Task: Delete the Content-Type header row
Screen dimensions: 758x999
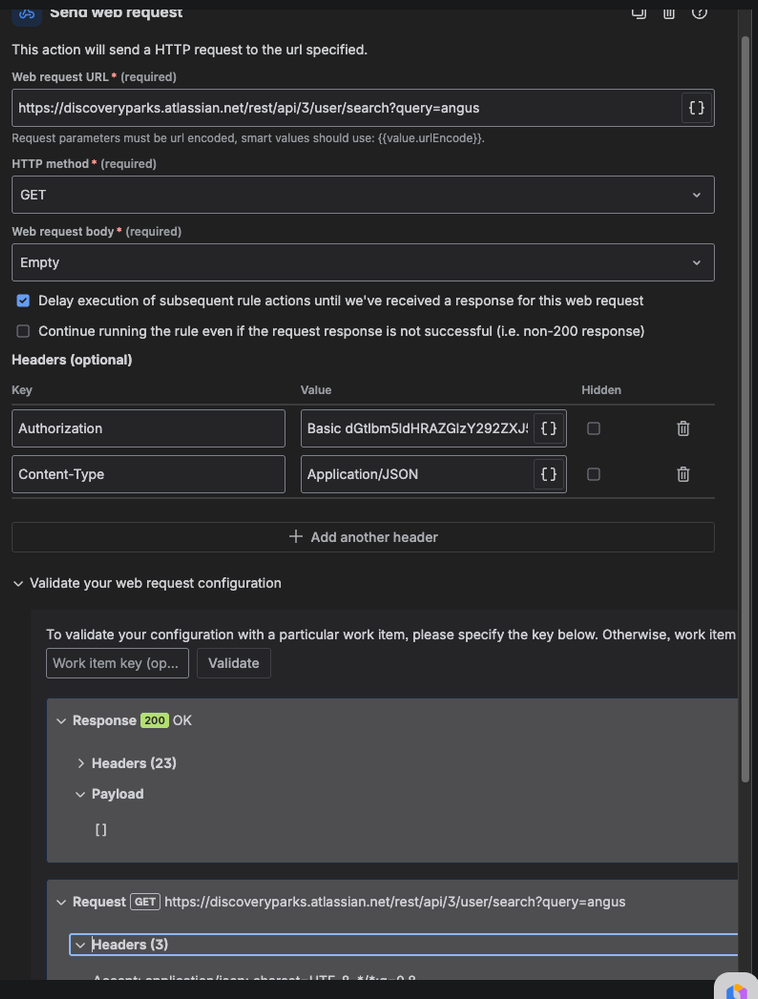Action: point(683,474)
